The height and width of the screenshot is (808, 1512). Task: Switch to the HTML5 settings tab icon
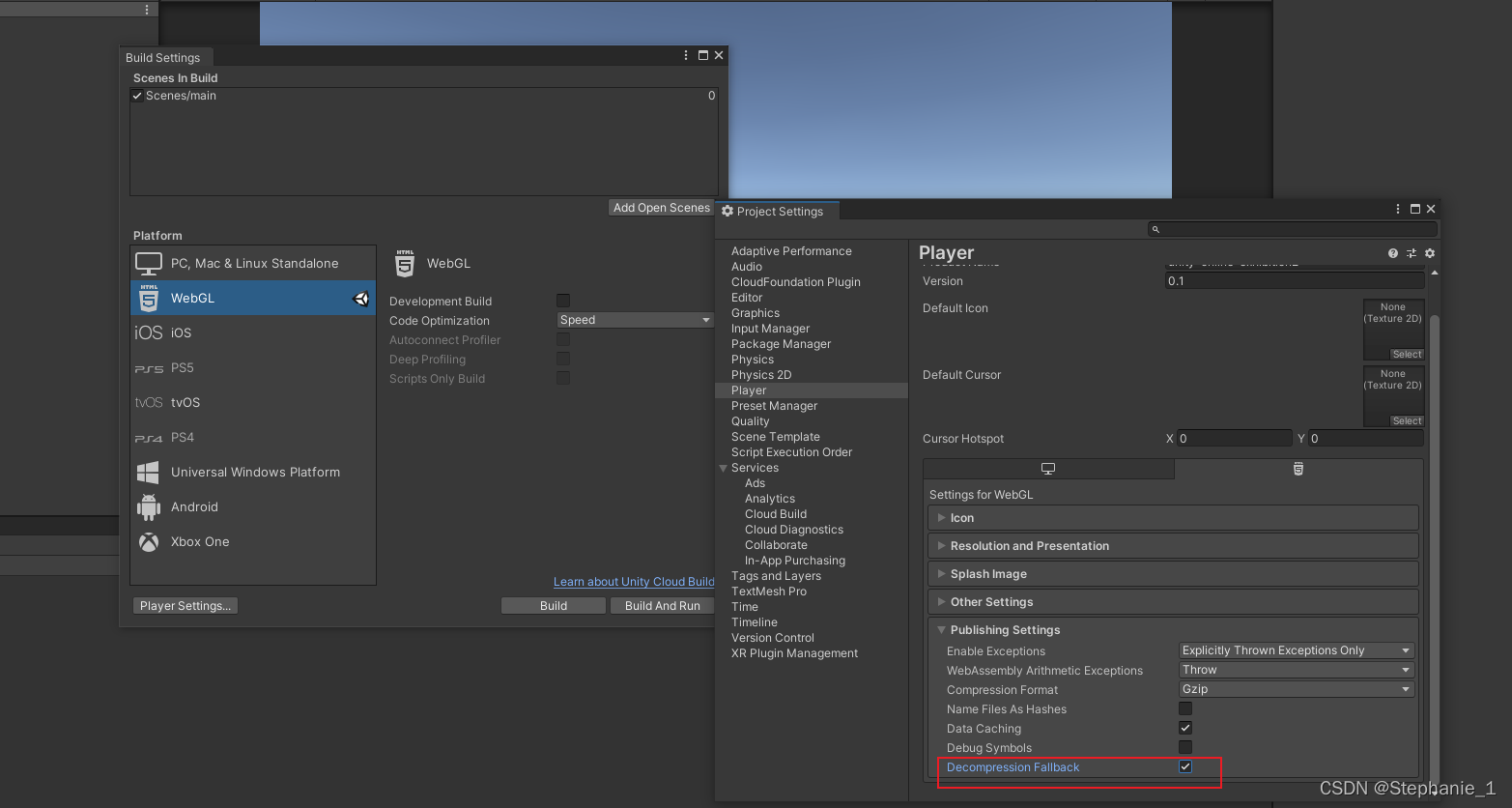pos(1298,469)
